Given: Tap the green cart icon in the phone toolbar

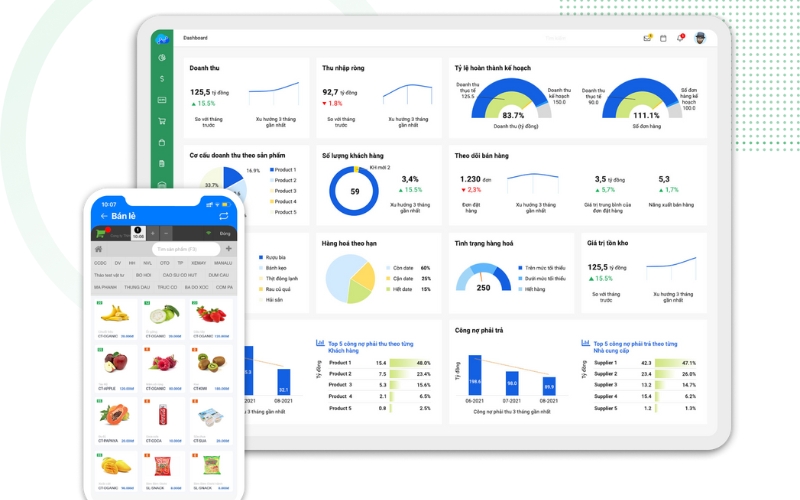Looking at the screenshot, I should point(101,233).
